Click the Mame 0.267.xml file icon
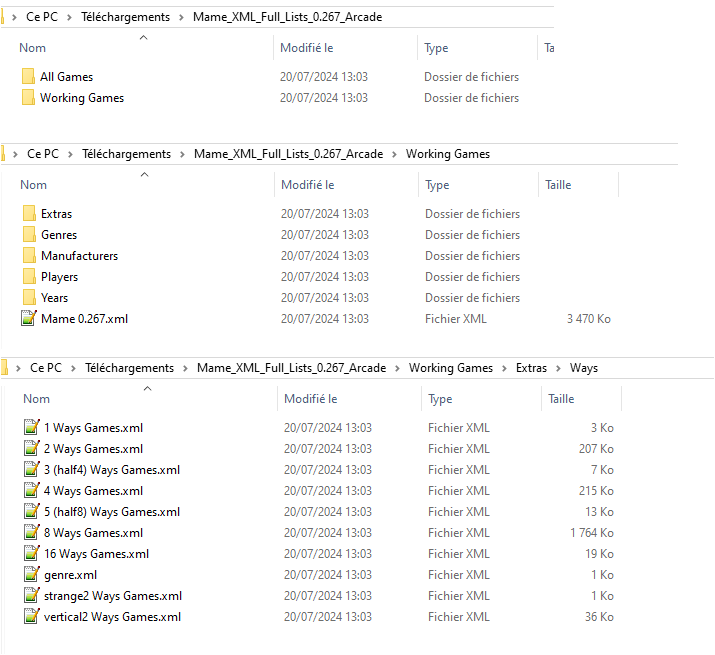Viewport: 715px width, 655px height. (29, 319)
